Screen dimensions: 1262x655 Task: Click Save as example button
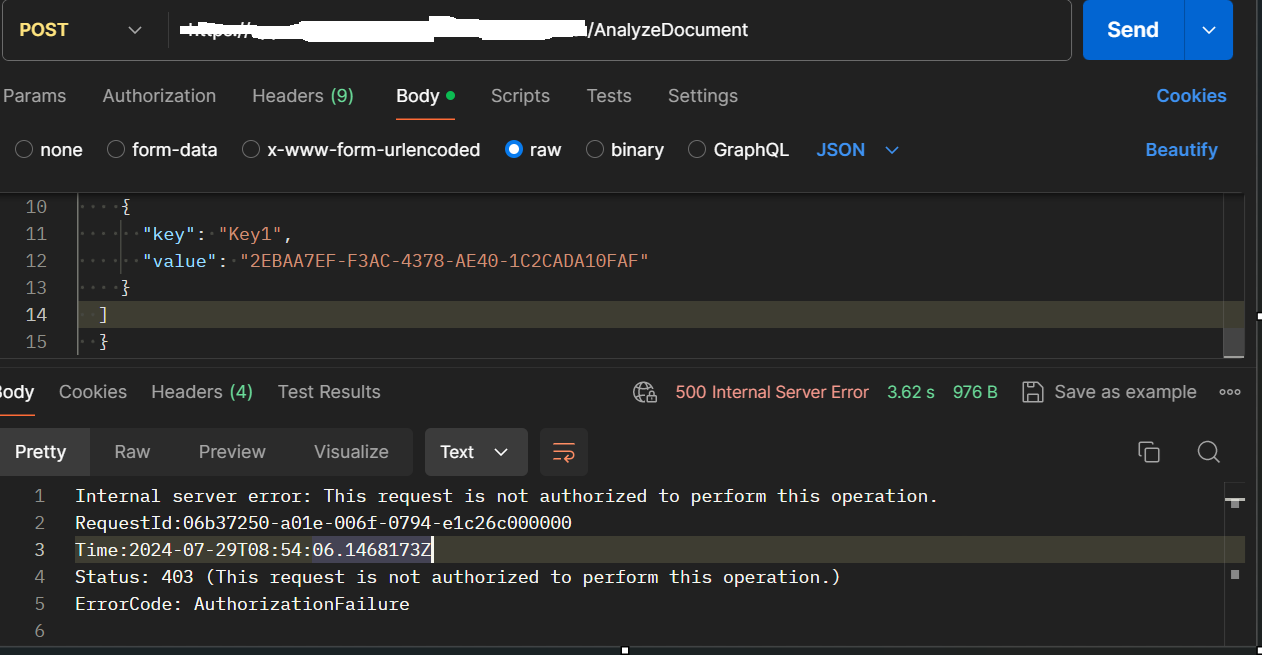click(1109, 392)
